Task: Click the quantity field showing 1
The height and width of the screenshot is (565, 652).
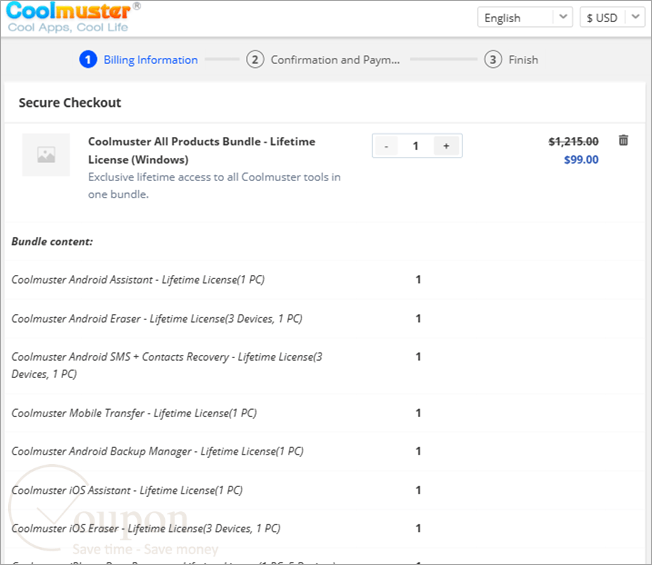Action: (415, 146)
